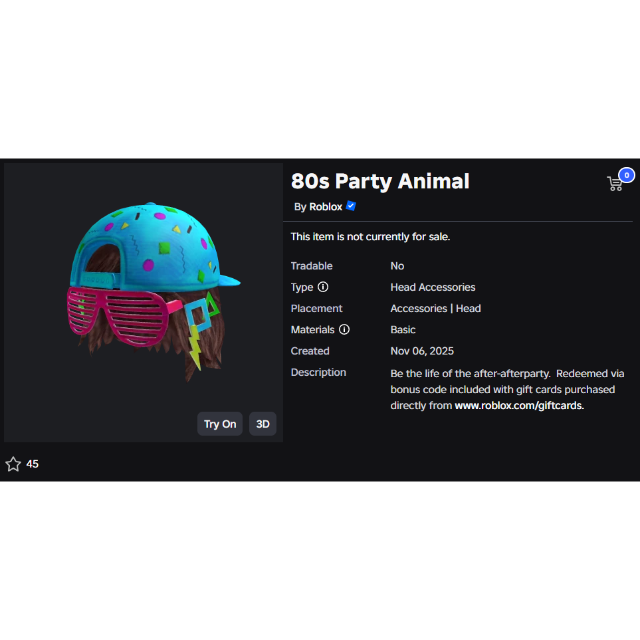
Task: Show info for the Materials field
Action: tap(344, 329)
